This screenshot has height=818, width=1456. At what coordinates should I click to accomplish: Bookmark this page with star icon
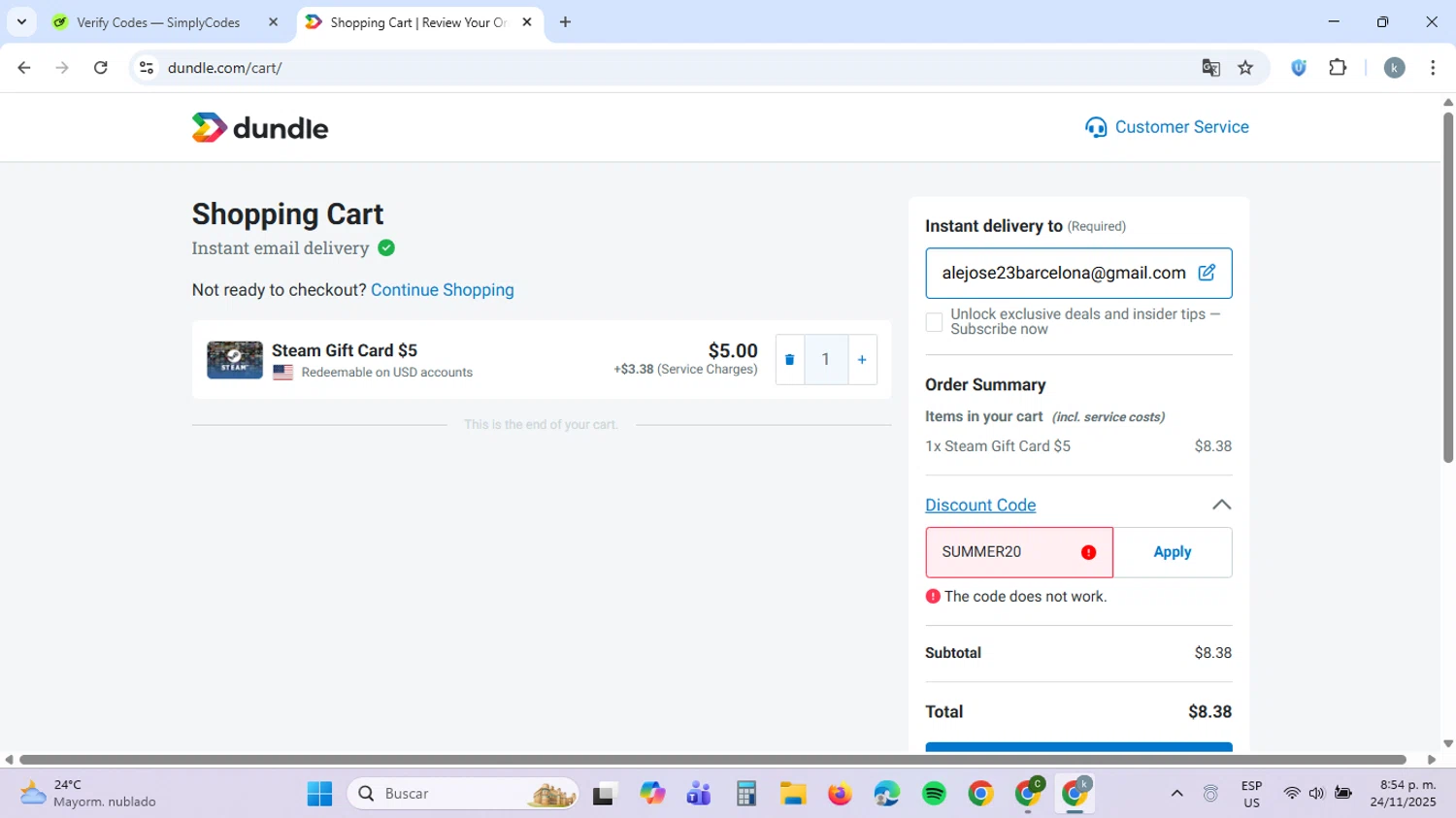point(1245,68)
